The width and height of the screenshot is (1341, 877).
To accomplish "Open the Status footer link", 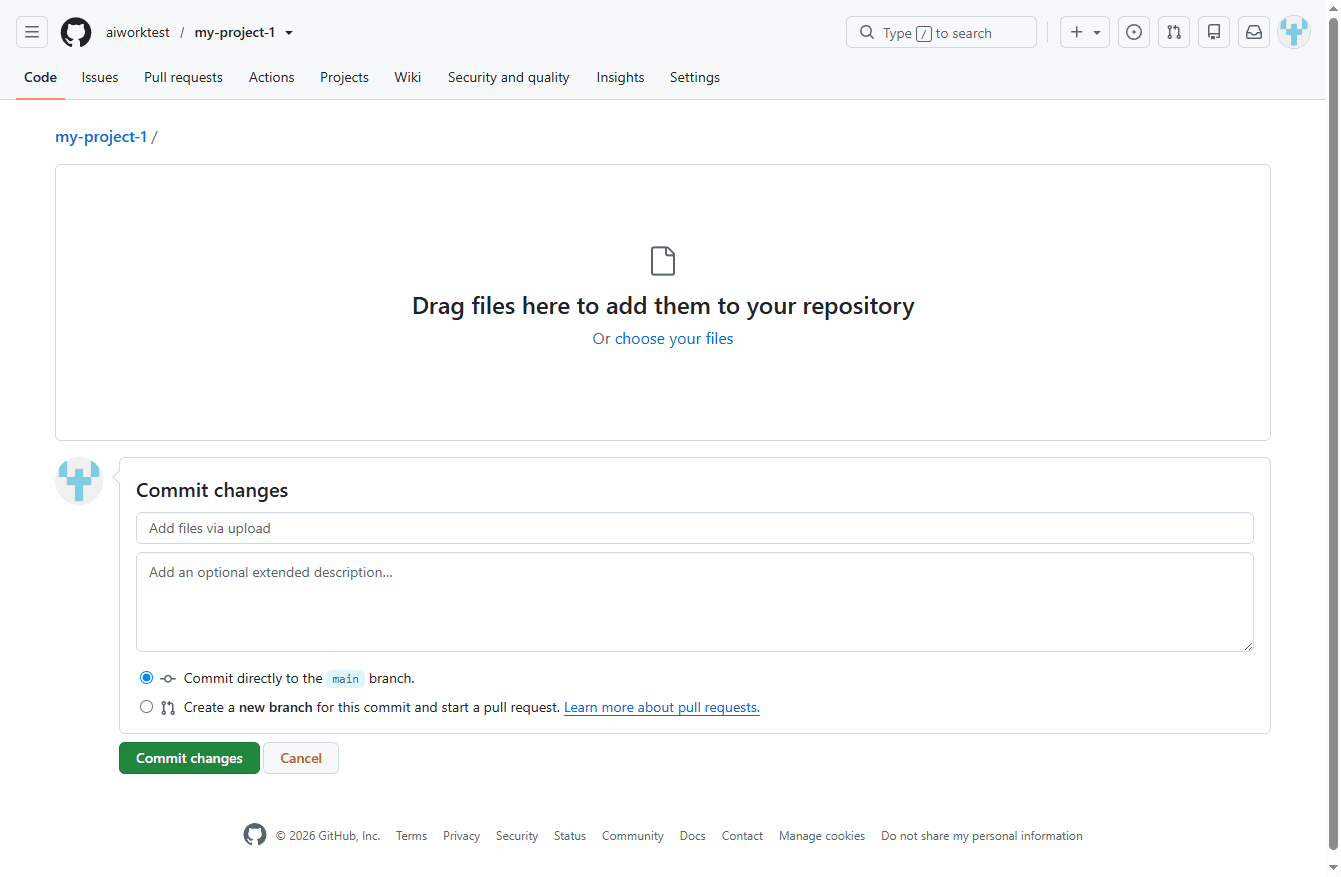I will click(x=570, y=836).
